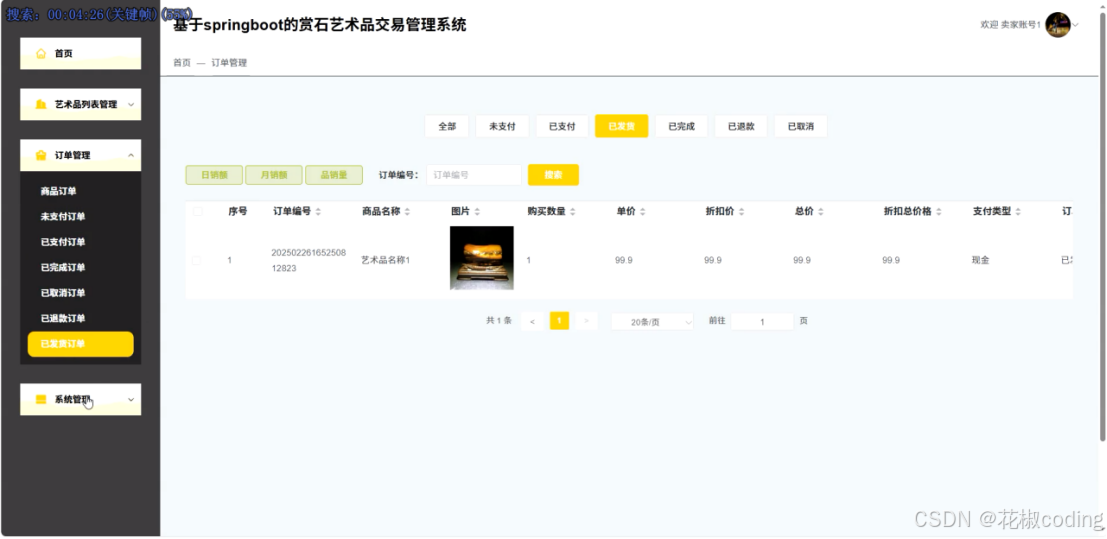
Task: Open the user account dropdown arrow
Action: point(1075,25)
